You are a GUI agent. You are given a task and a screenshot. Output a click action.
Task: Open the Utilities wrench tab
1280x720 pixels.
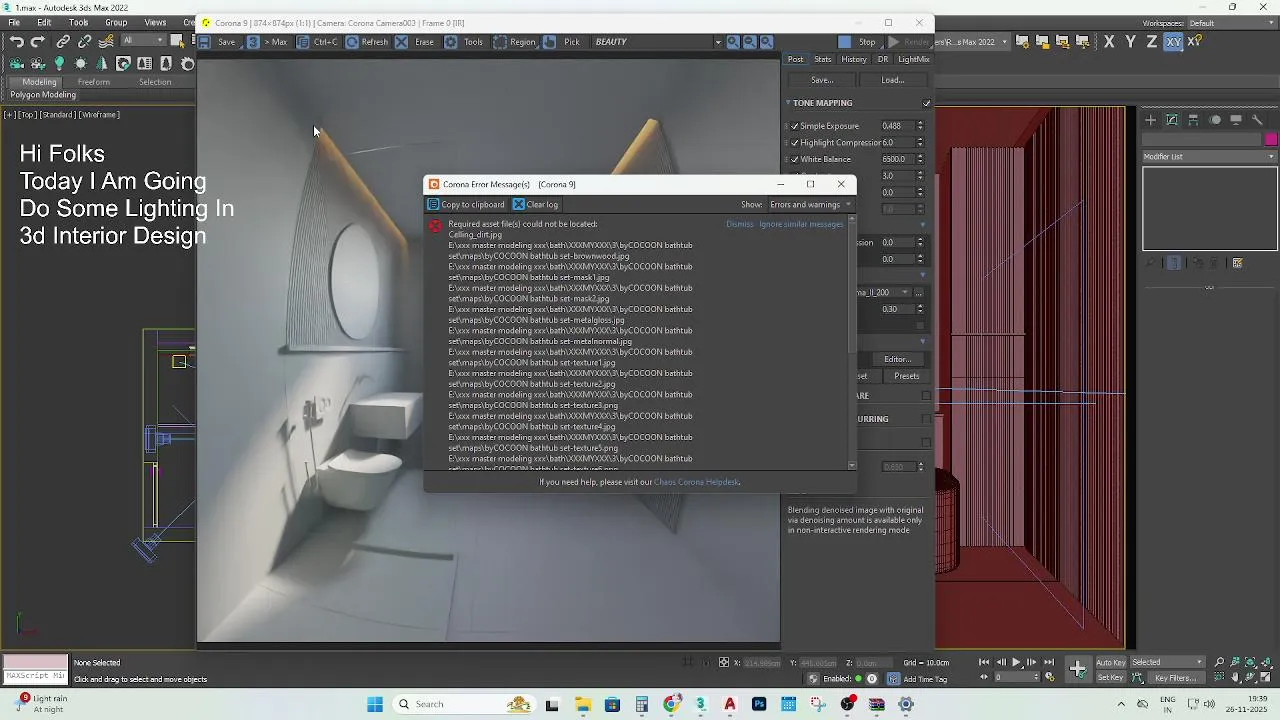click(1258, 120)
